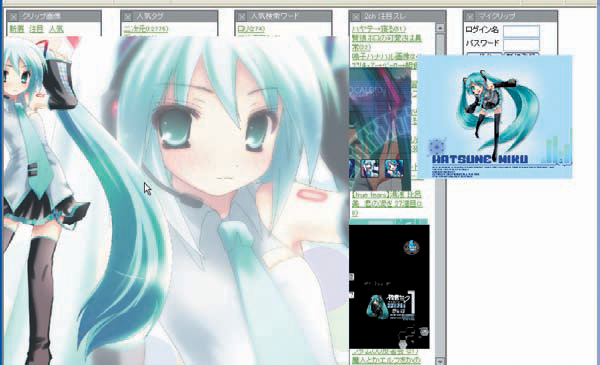Switch to the 人気 tab

coord(57,29)
